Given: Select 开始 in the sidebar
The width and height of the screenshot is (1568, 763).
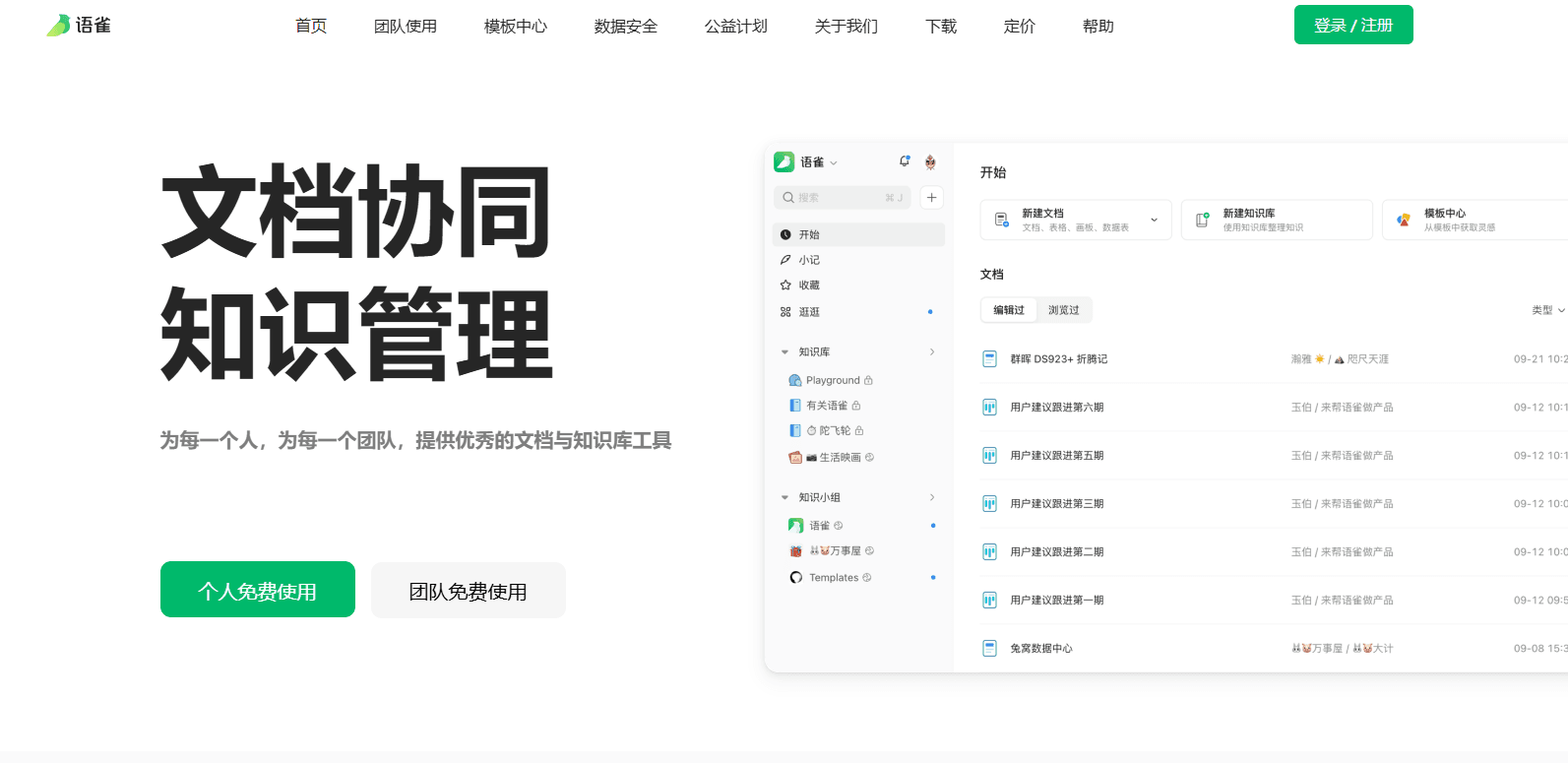Looking at the screenshot, I should point(859,234).
